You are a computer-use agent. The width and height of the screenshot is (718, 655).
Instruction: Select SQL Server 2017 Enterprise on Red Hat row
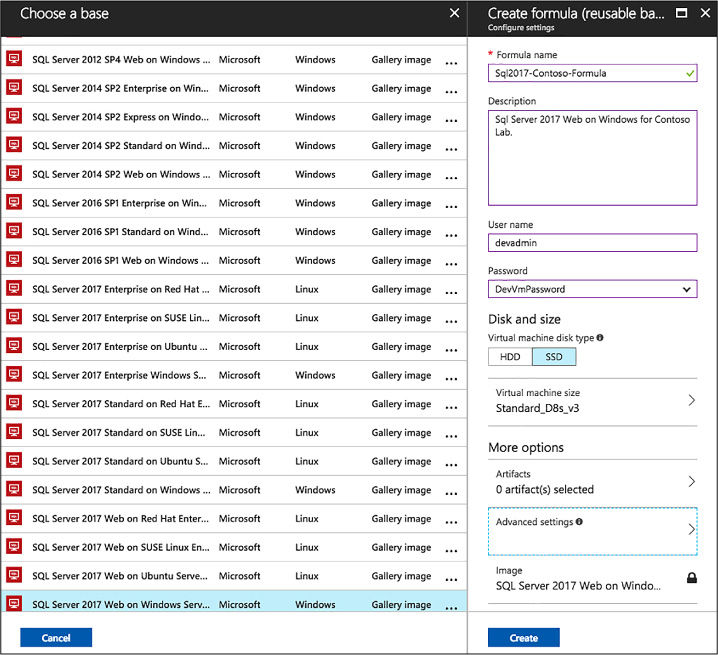click(234, 289)
